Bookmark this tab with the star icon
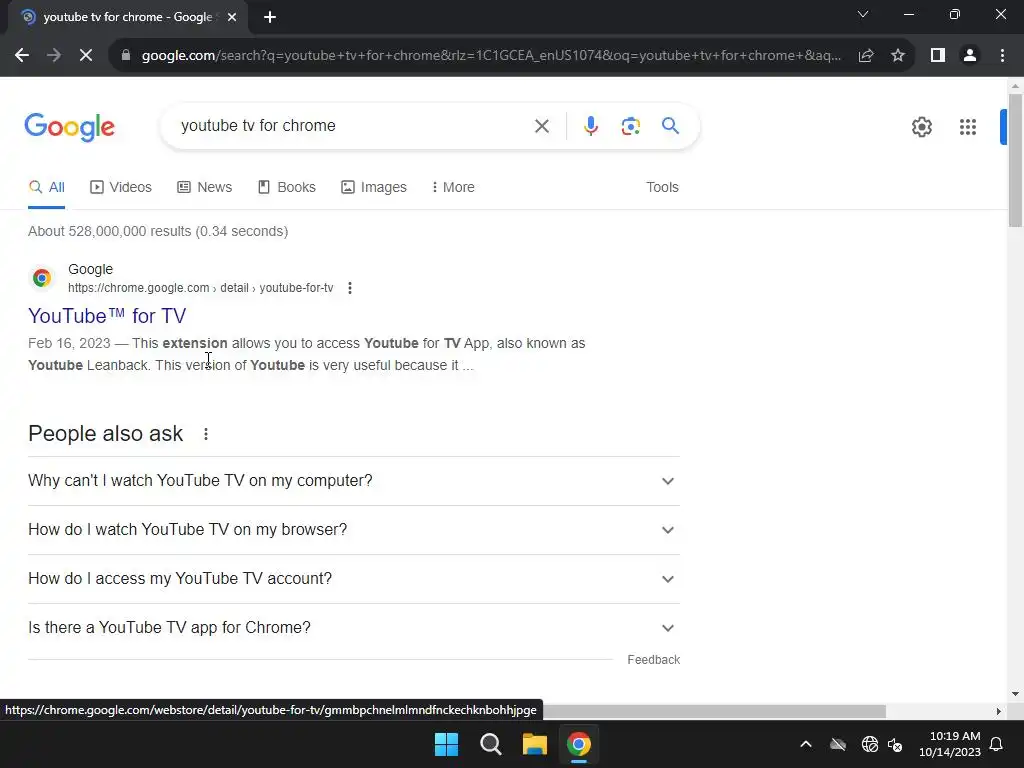Viewport: 1024px width, 768px height. coord(898,56)
